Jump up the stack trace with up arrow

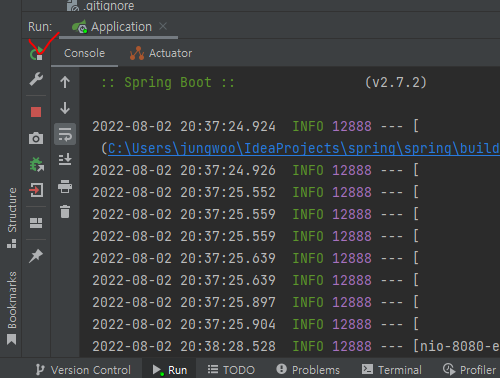tap(65, 82)
